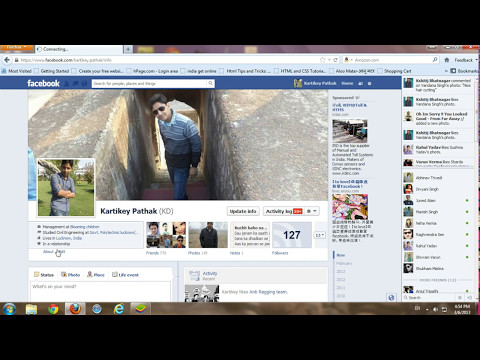Viewport: 480px width, 360px height.
Task: Select Now in the timeline navigator
Action: (x=341, y=255)
